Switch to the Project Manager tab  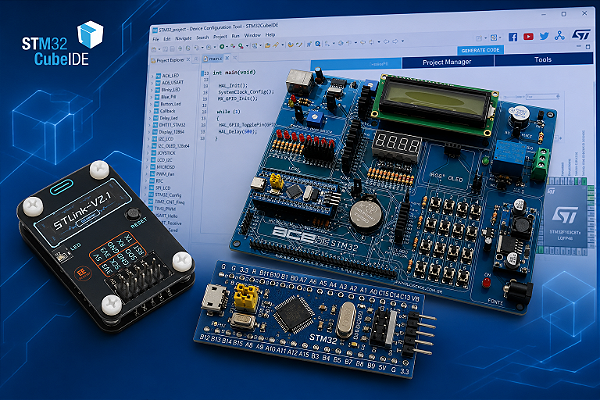click(x=447, y=62)
